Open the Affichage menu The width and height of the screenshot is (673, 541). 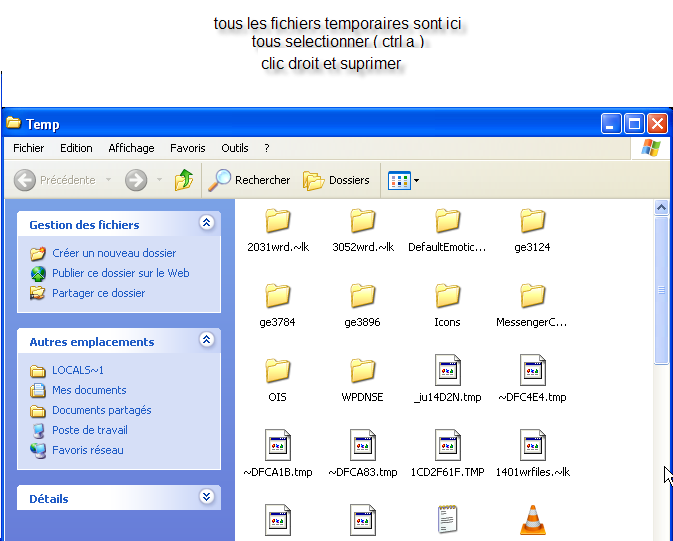click(x=131, y=148)
